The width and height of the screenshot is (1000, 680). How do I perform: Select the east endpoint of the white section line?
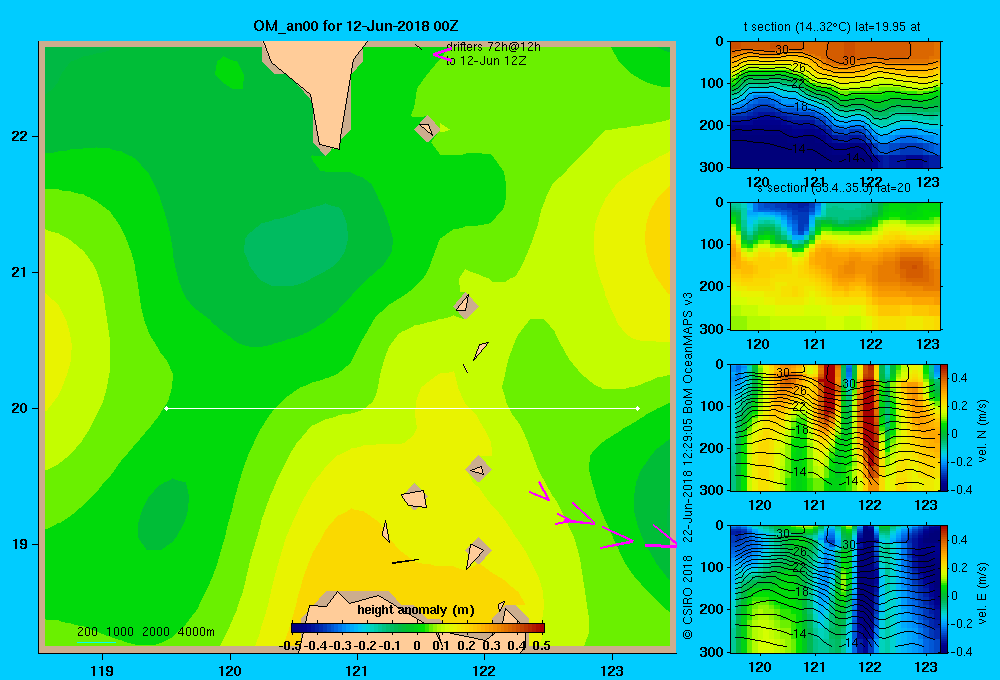[638, 408]
